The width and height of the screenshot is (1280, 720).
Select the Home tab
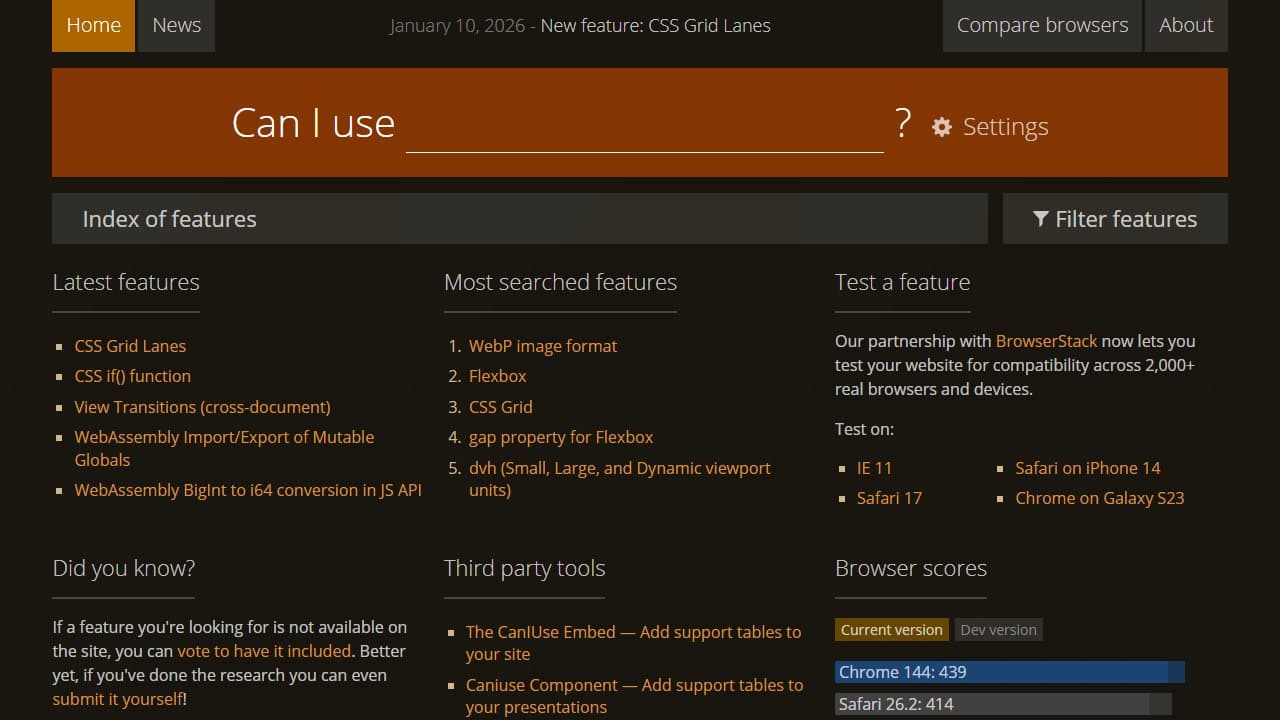[93, 25]
